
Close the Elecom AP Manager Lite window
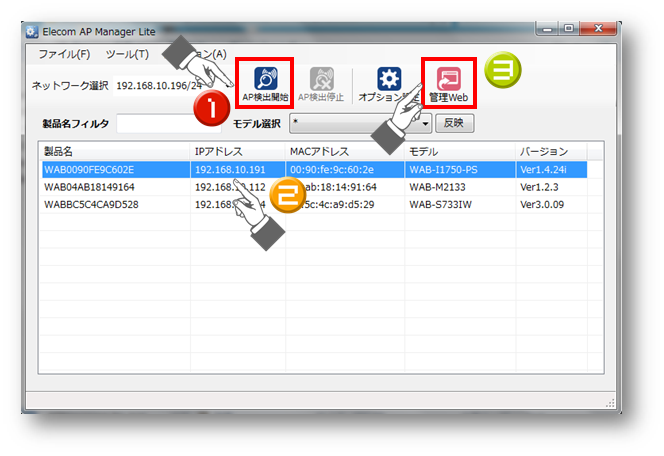tap(598, 29)
